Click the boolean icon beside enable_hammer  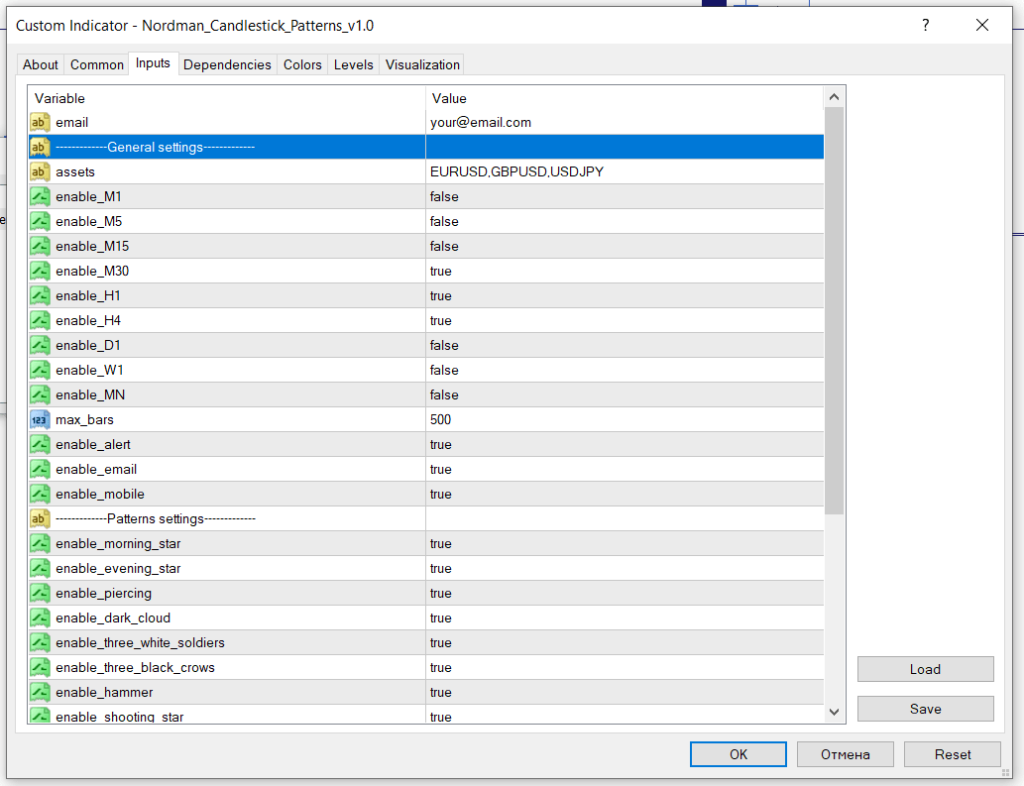pyautogui.click(x=40, y=692)
